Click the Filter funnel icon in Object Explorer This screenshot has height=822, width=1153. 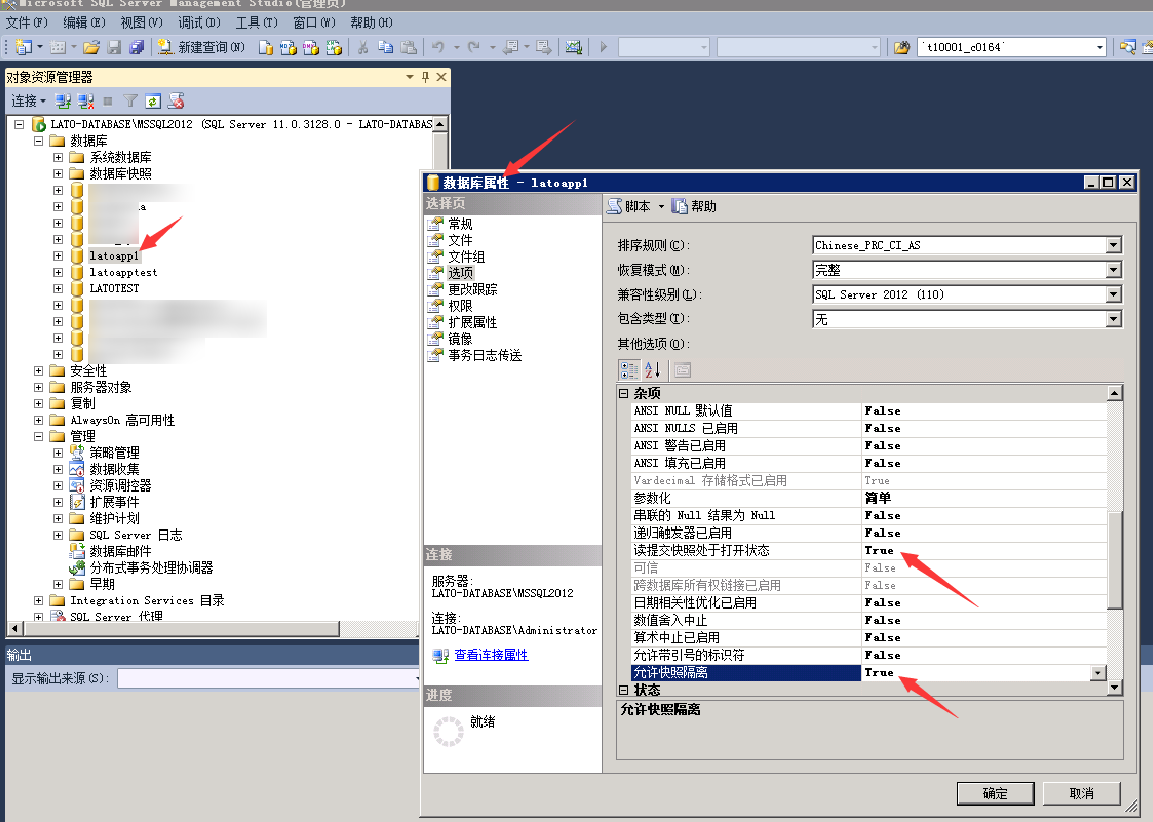131,101
